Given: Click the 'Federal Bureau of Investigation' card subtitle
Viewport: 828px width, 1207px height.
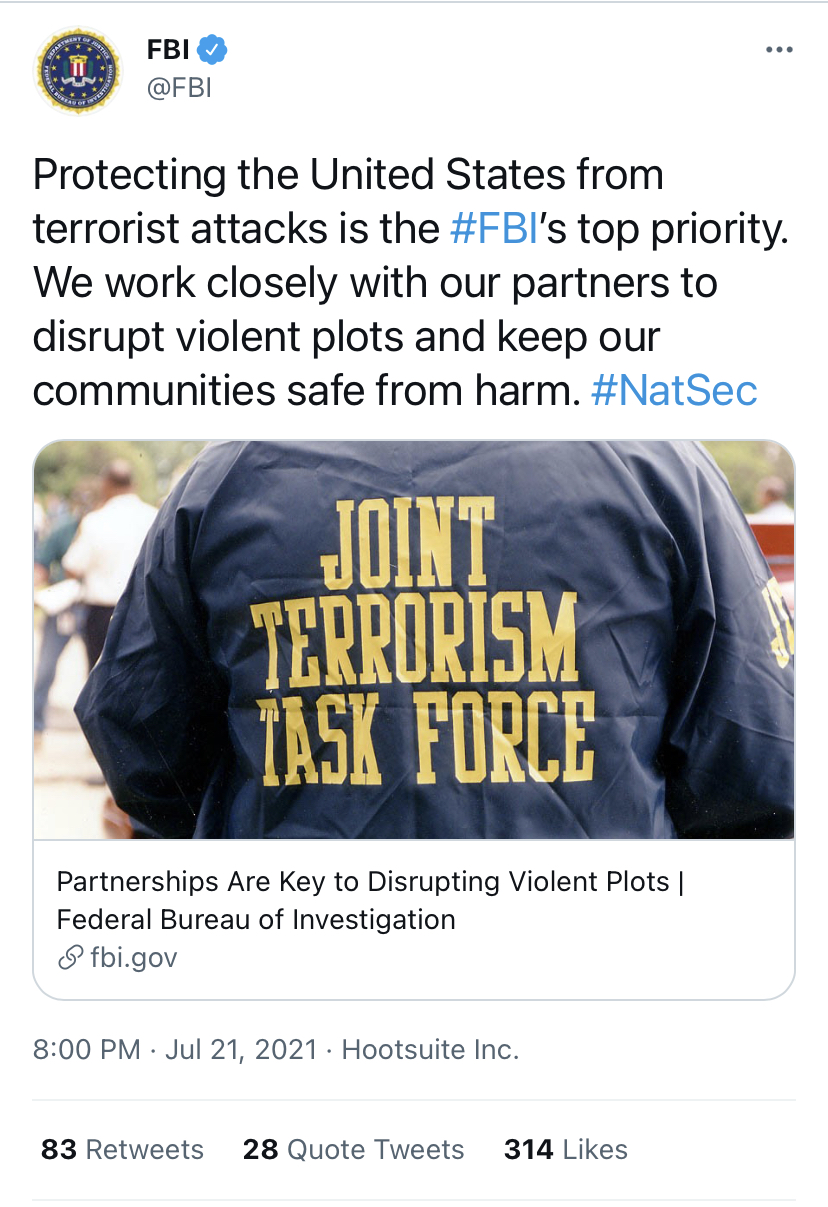Looking at the screenshot, I should [x=256, y=919].
